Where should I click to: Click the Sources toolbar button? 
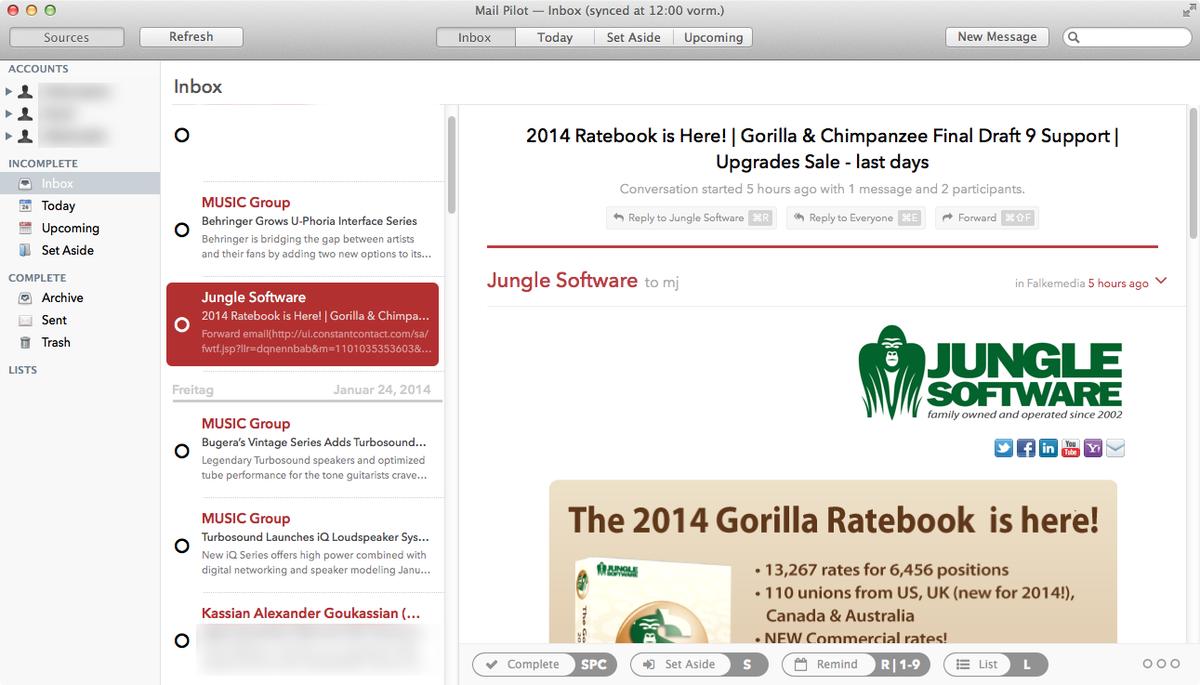(66, 37)
